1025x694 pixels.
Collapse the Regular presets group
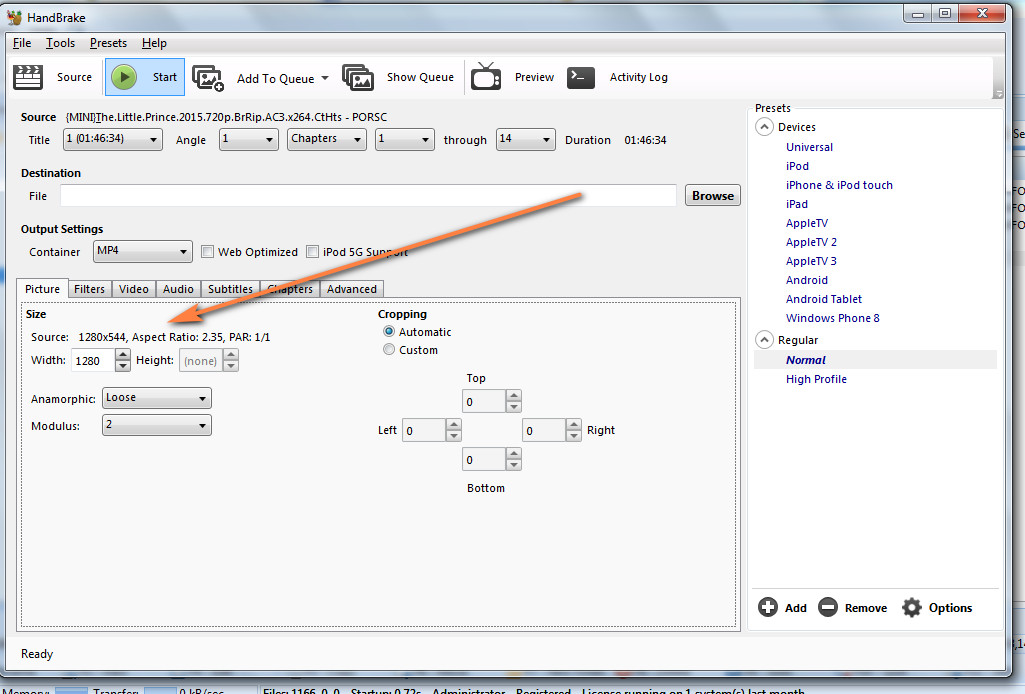764,340
